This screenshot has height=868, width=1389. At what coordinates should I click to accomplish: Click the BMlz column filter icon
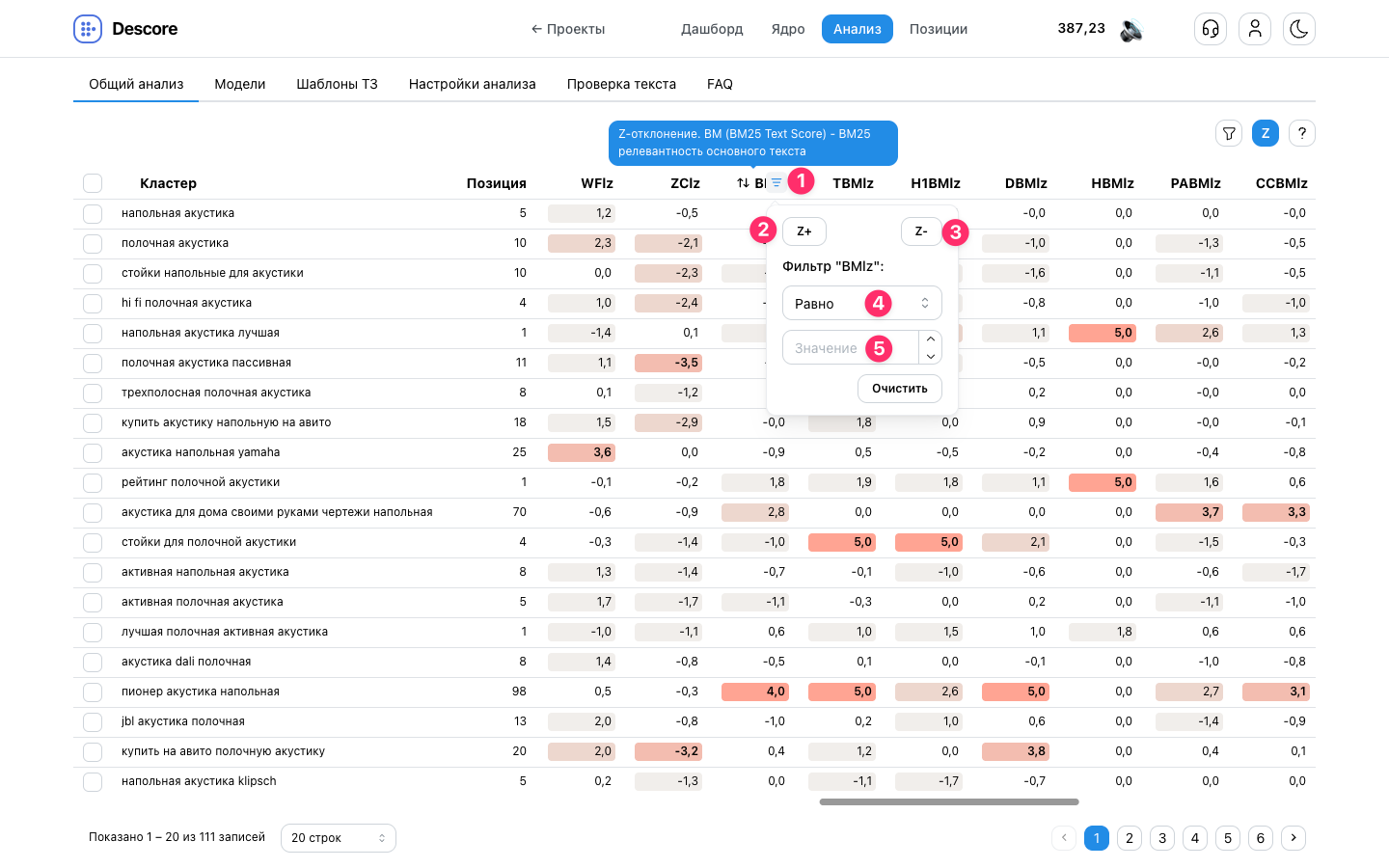pos(776,182)
